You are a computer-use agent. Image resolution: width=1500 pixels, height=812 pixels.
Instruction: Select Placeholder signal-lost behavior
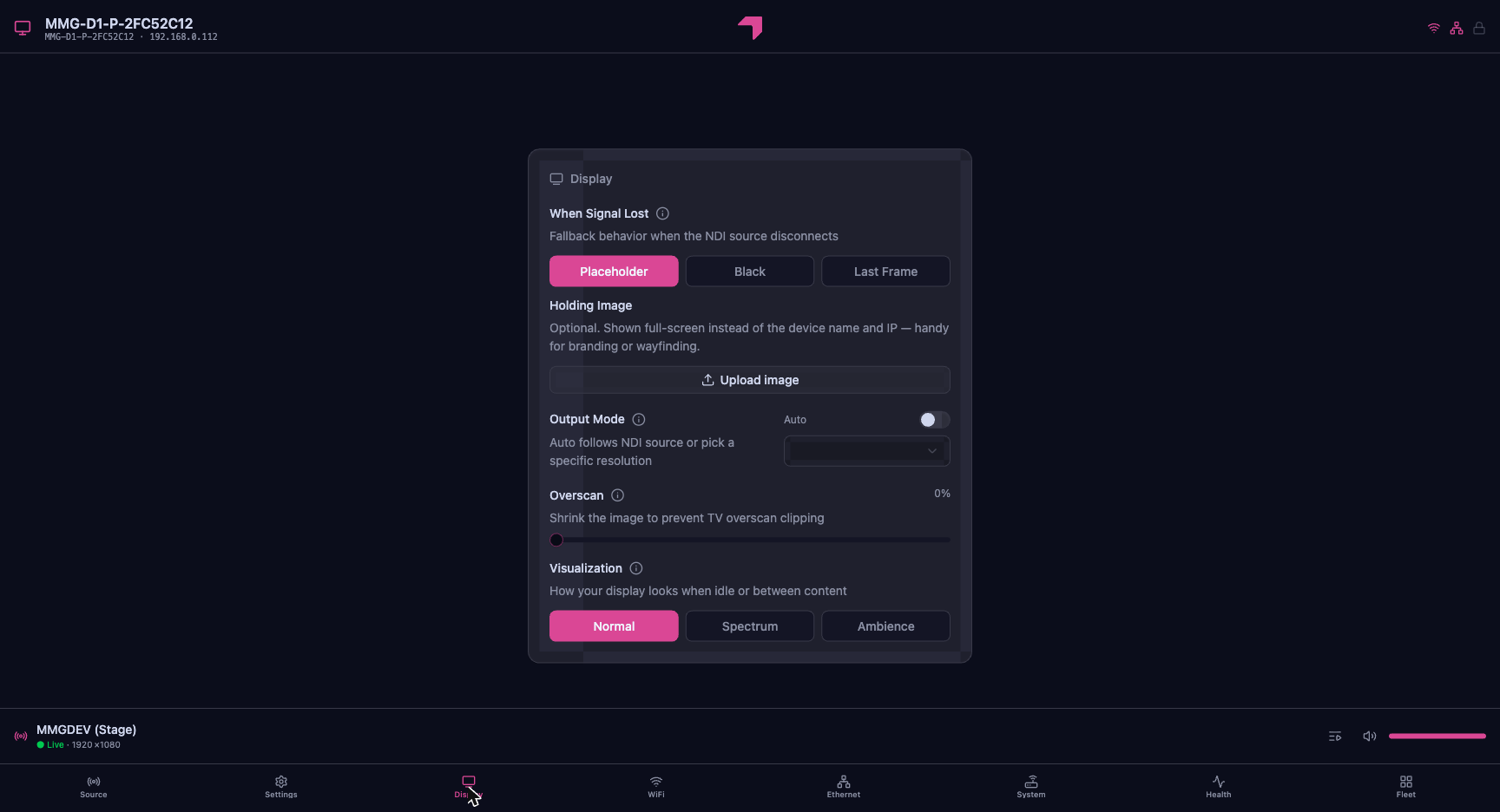click(x=614, y=272)
